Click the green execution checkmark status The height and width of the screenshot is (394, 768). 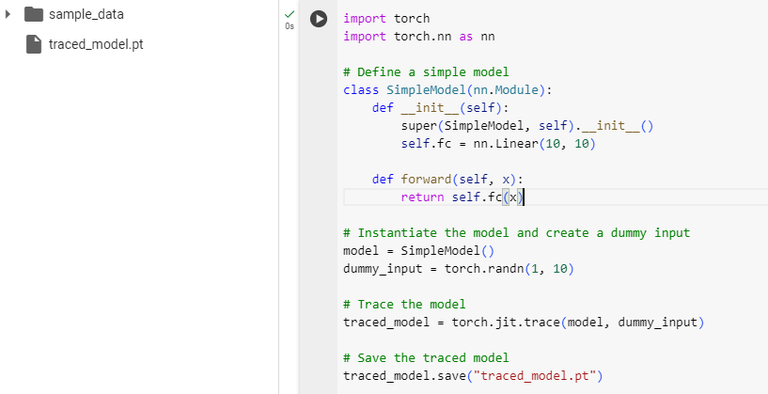tap(289, 14)
